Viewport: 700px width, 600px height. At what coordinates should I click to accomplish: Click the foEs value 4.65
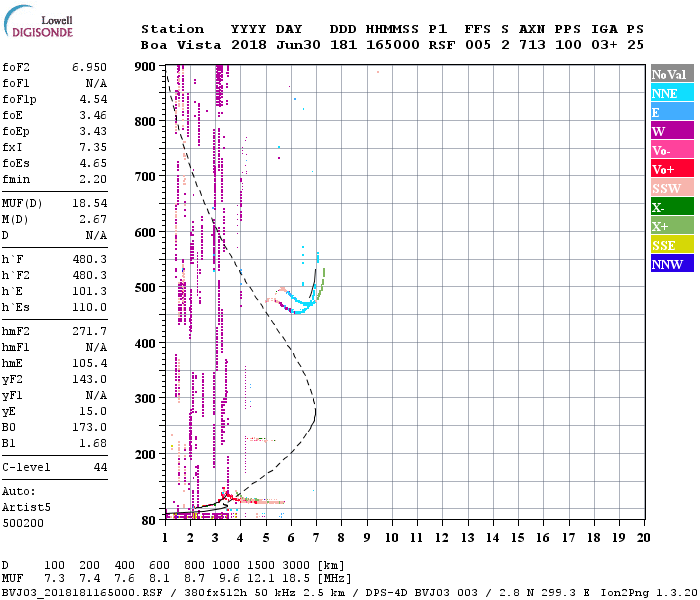[93, 163]
